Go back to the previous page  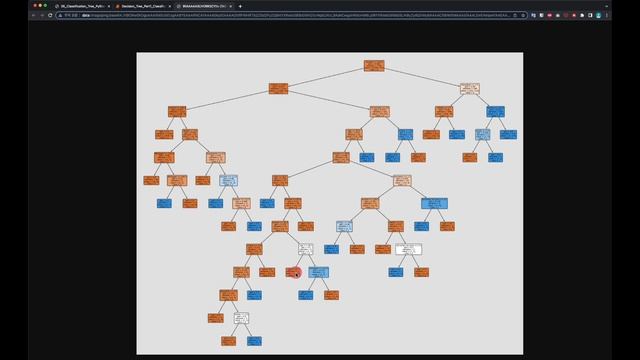click(x=33, y=15)
